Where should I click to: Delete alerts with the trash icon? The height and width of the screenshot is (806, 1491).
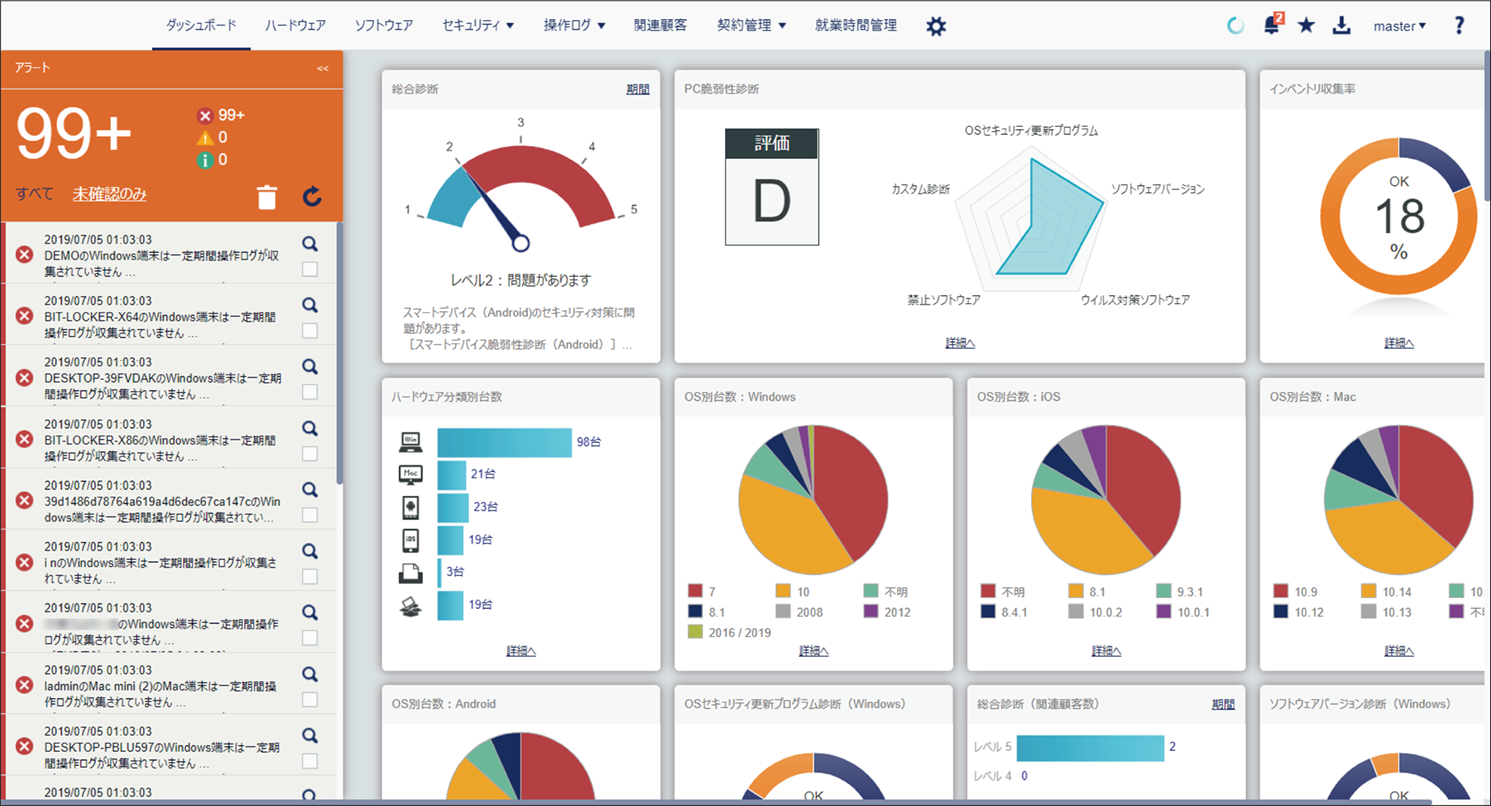267,196
